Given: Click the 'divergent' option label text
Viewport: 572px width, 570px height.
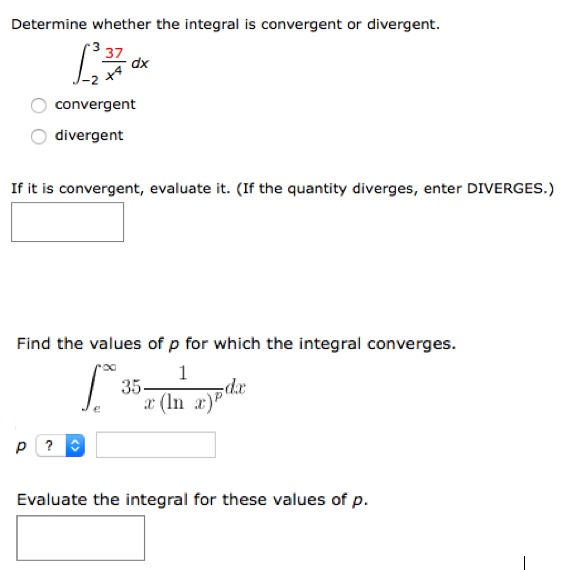Looking at the screenshot, I should pyautogui.click(x=89, y=136).
